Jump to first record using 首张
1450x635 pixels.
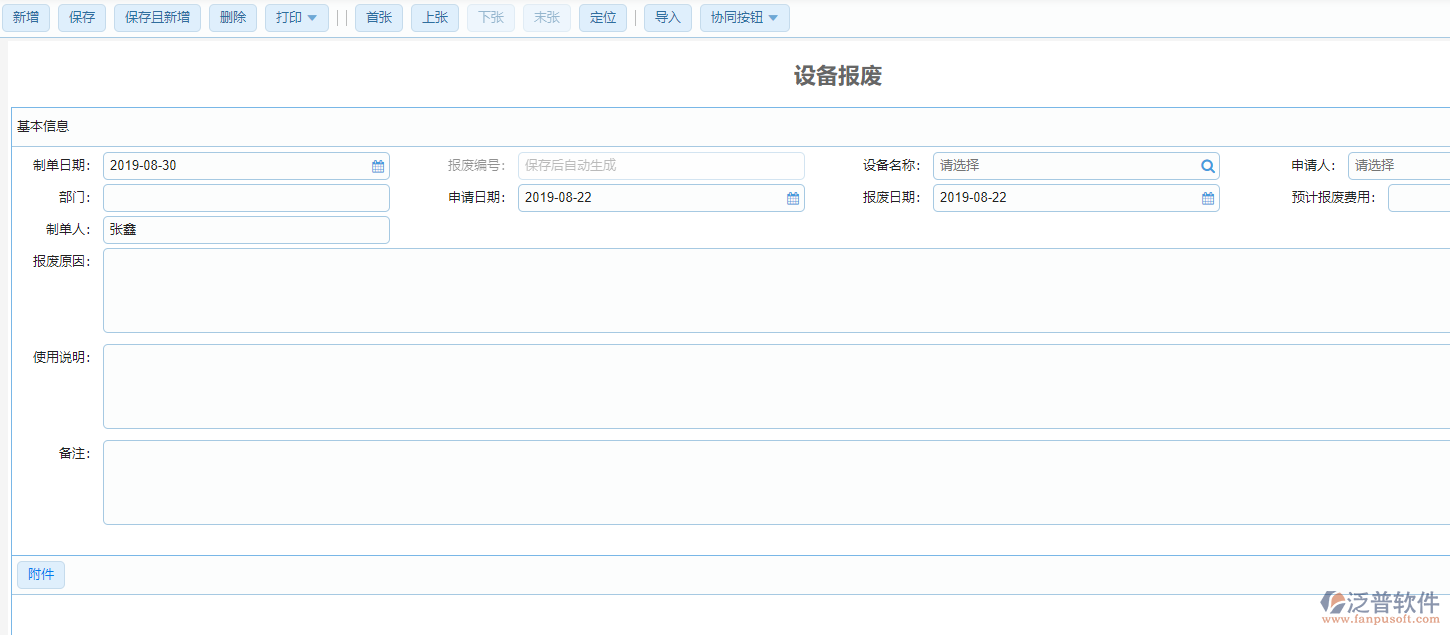click(378, 17)
